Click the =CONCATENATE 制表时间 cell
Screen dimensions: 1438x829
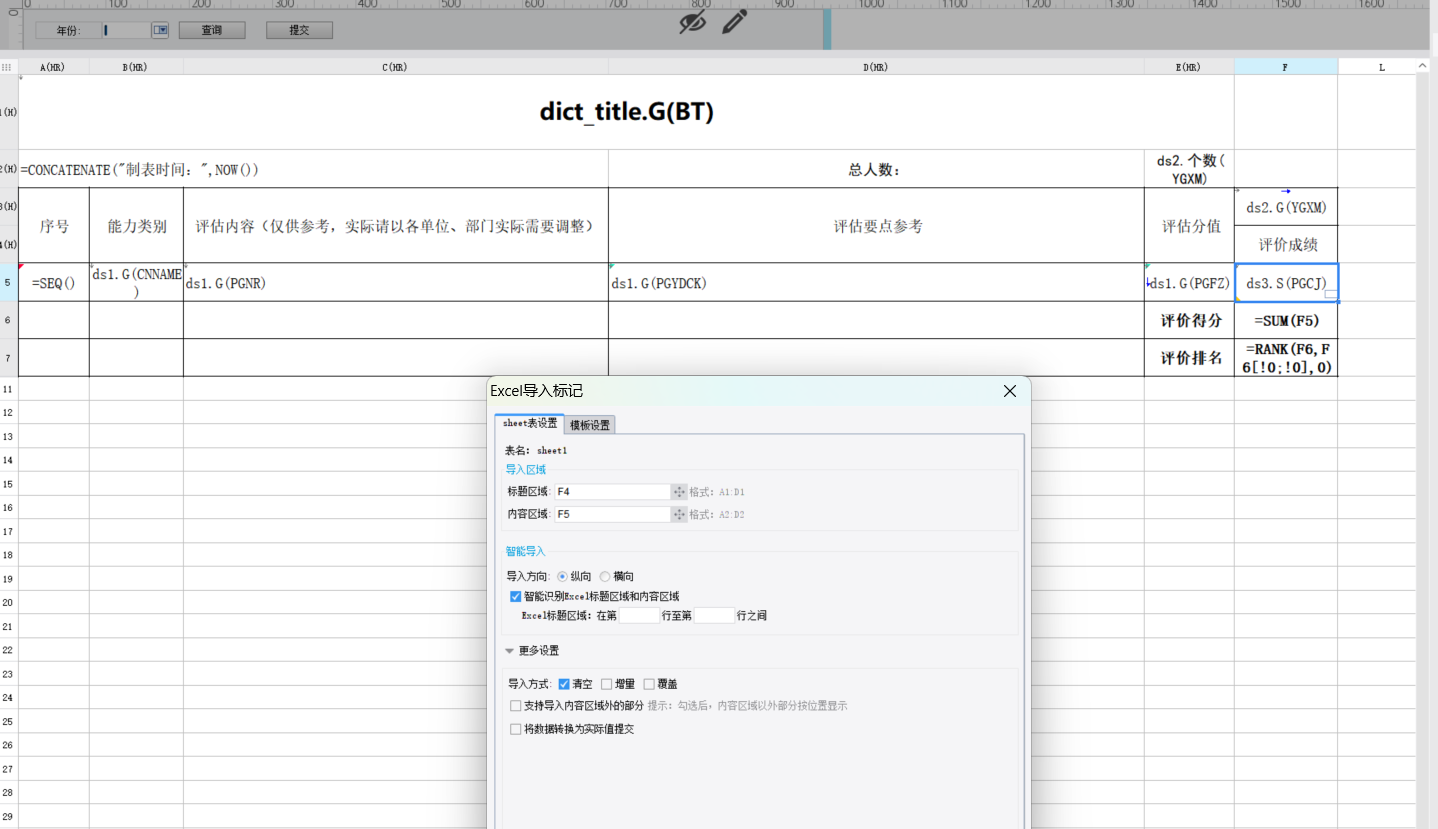(313, 169)
